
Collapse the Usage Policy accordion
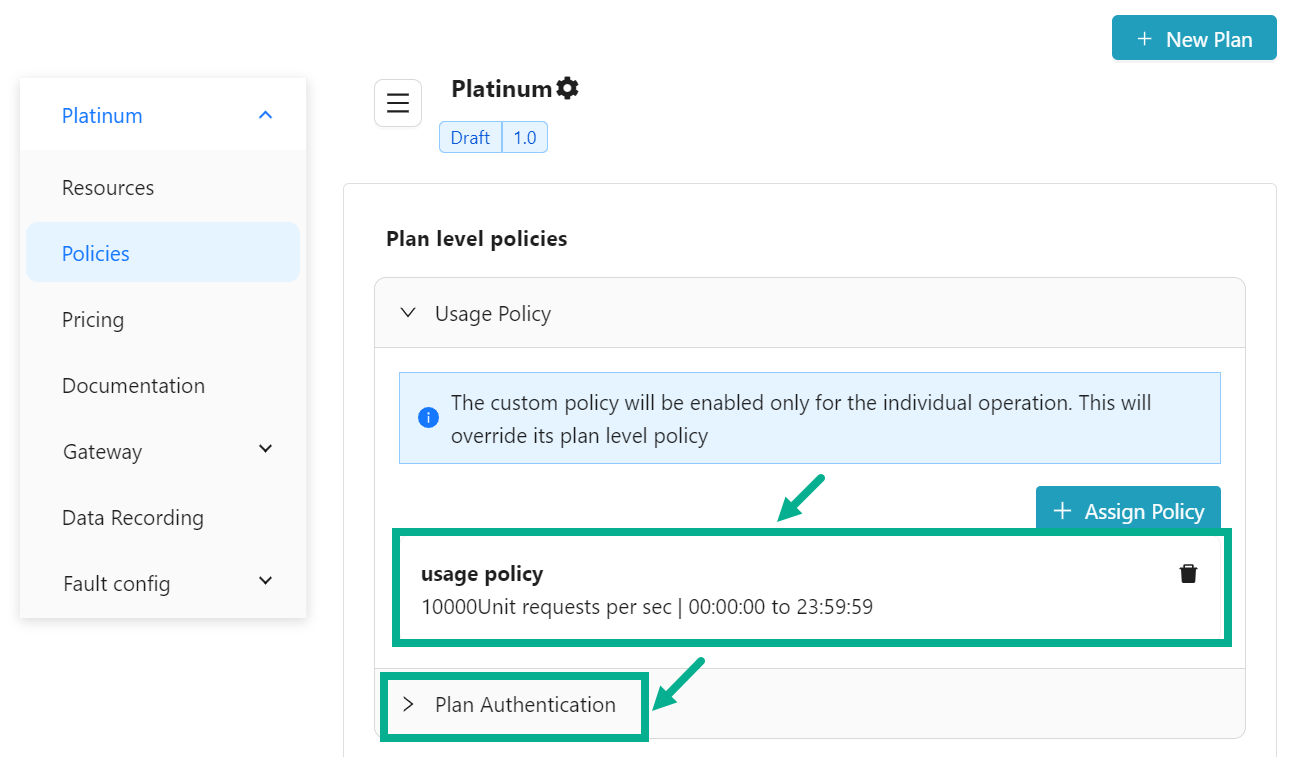408,314
